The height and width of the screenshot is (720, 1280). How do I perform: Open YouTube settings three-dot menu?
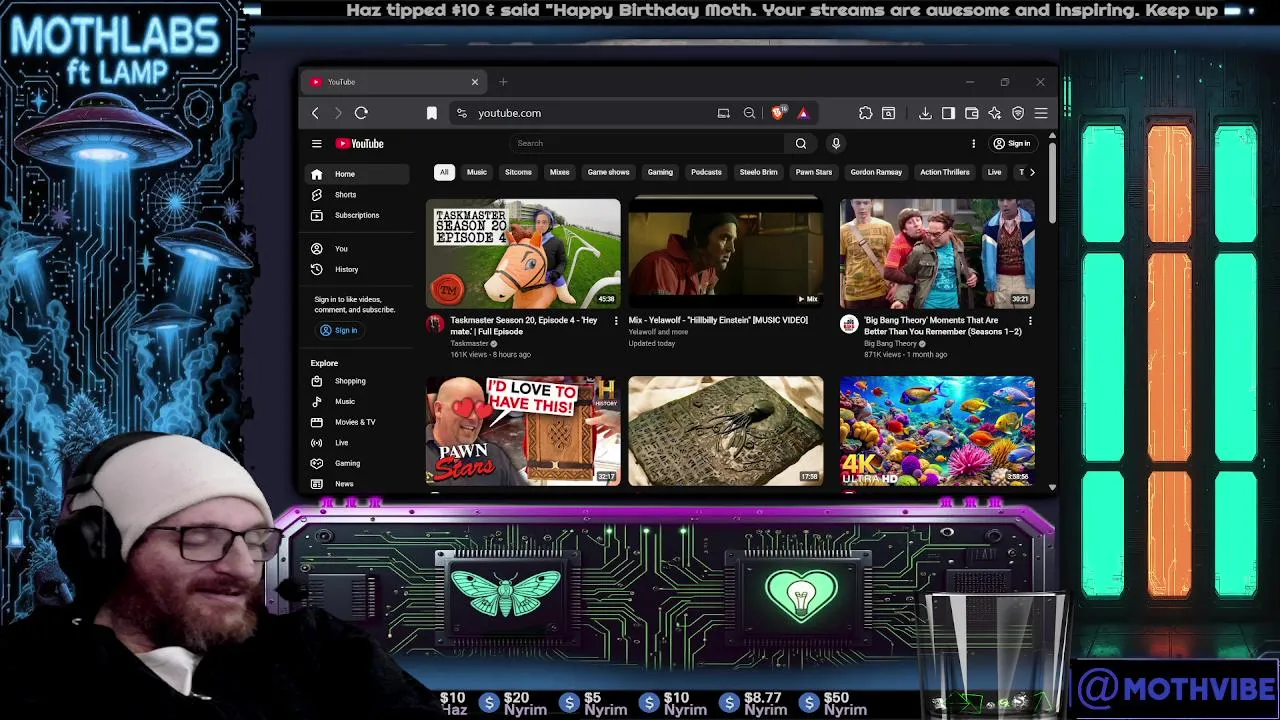point(973,143)
